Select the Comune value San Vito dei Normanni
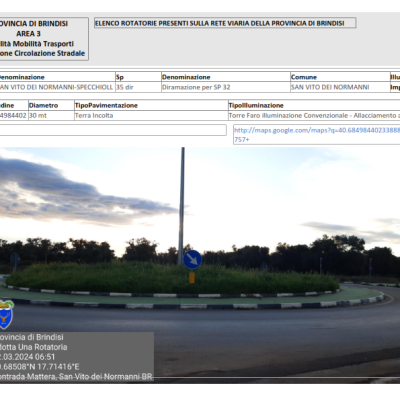 coord(340,87)
